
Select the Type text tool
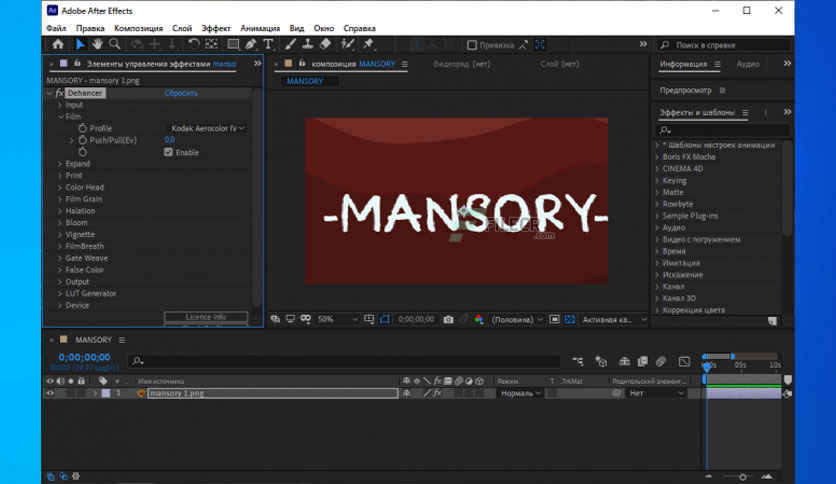pos(268,44)
